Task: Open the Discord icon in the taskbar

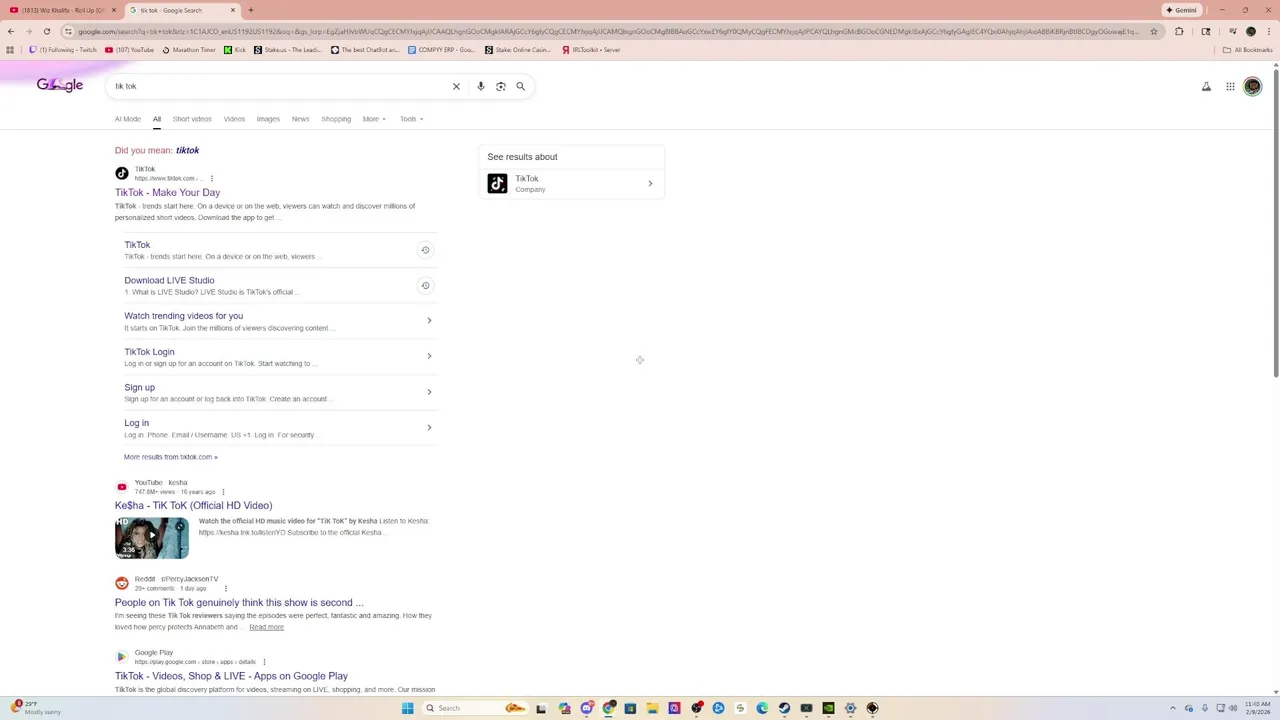Action: pos(587,708)
